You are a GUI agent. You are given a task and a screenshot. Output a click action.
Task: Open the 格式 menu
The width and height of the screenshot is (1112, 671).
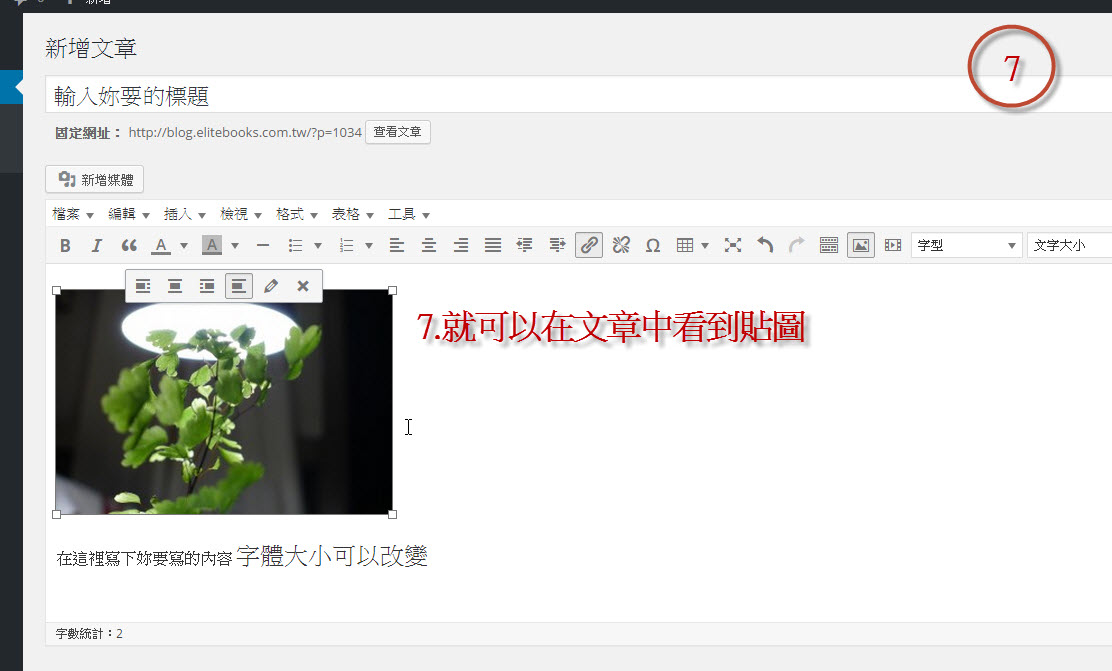[296, 214]
